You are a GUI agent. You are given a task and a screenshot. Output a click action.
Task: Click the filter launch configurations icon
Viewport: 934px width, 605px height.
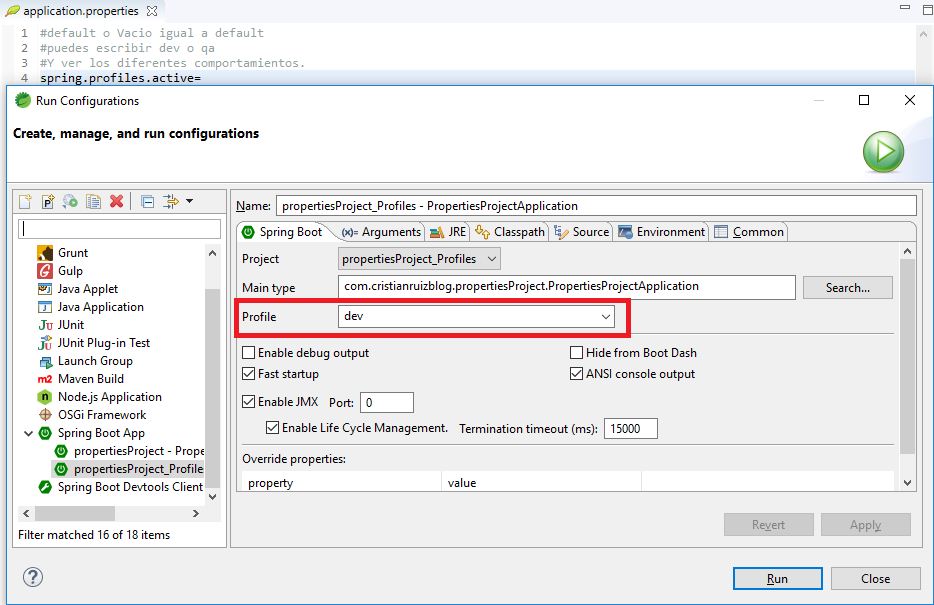pos(171,201)
